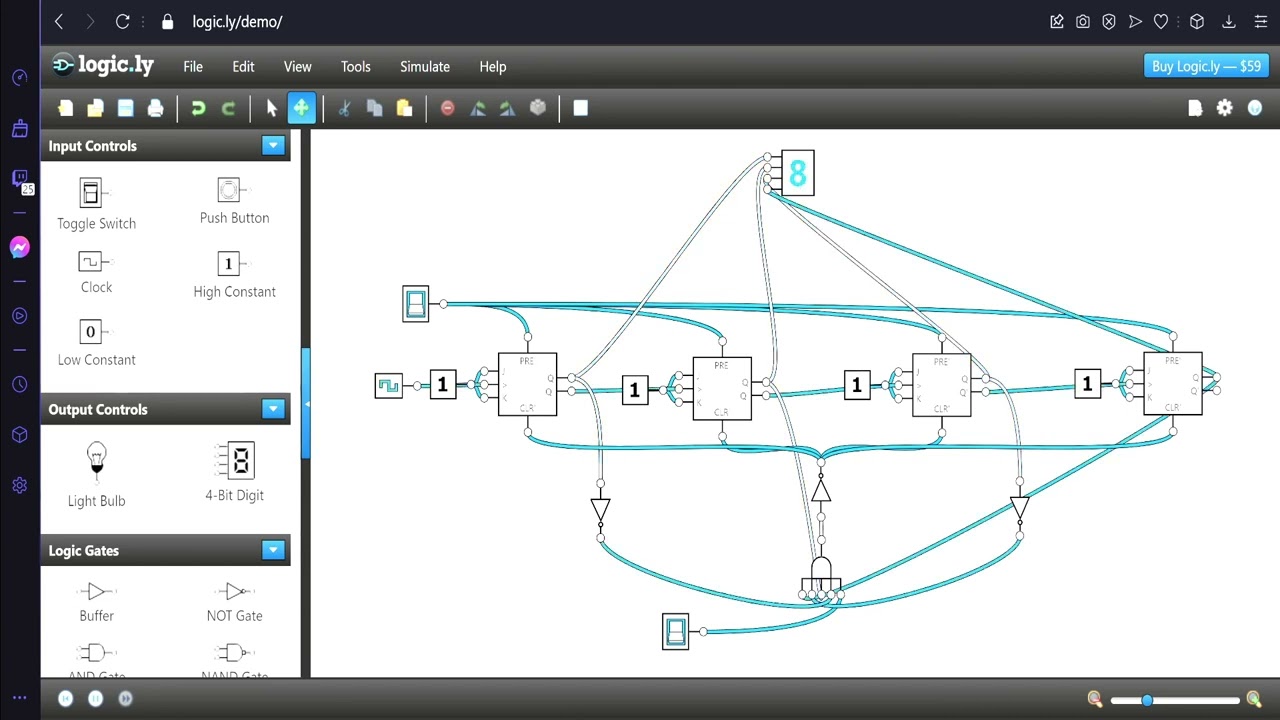1280x720 pixels.
Task: Collapse the Logic Gates panel
Action: 273,550
